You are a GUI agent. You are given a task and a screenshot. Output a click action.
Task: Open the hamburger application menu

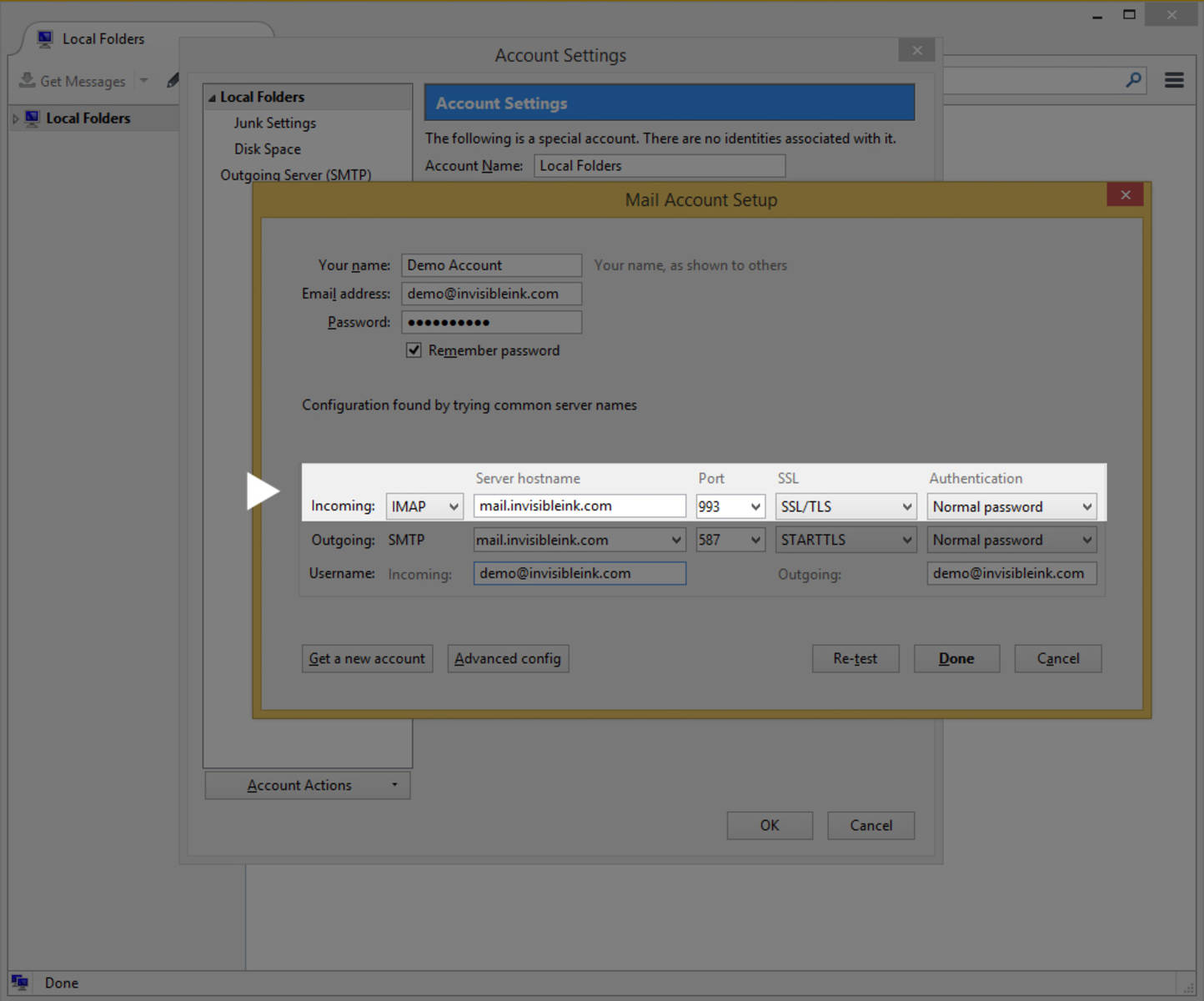(1174, 80)
